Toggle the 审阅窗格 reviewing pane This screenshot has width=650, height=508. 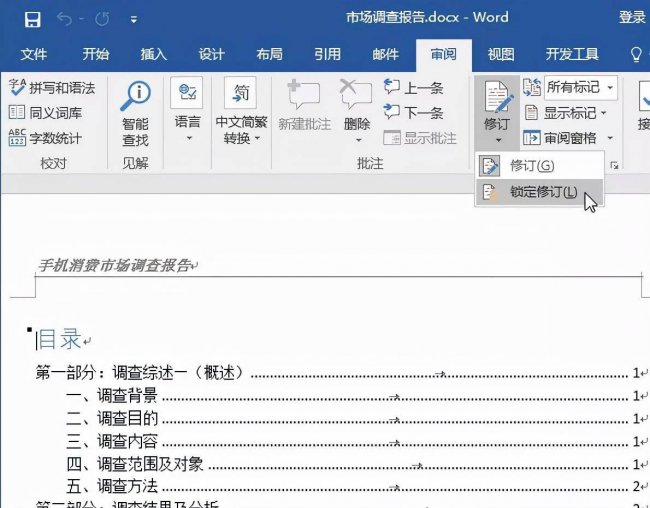pos(560,138)
